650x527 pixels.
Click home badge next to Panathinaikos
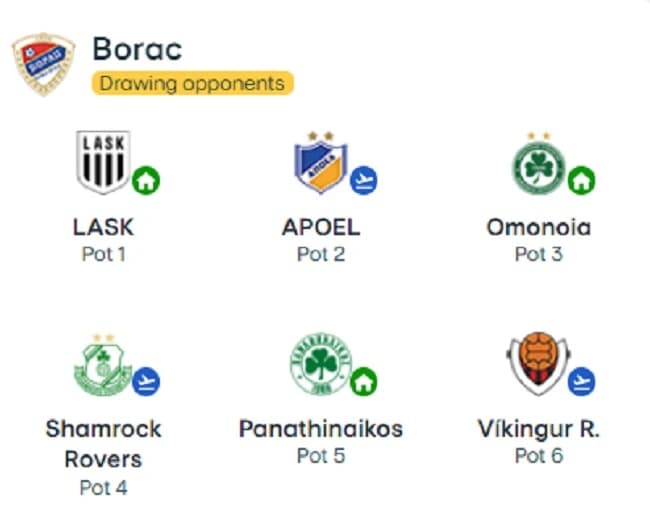(x=364, y=381)
